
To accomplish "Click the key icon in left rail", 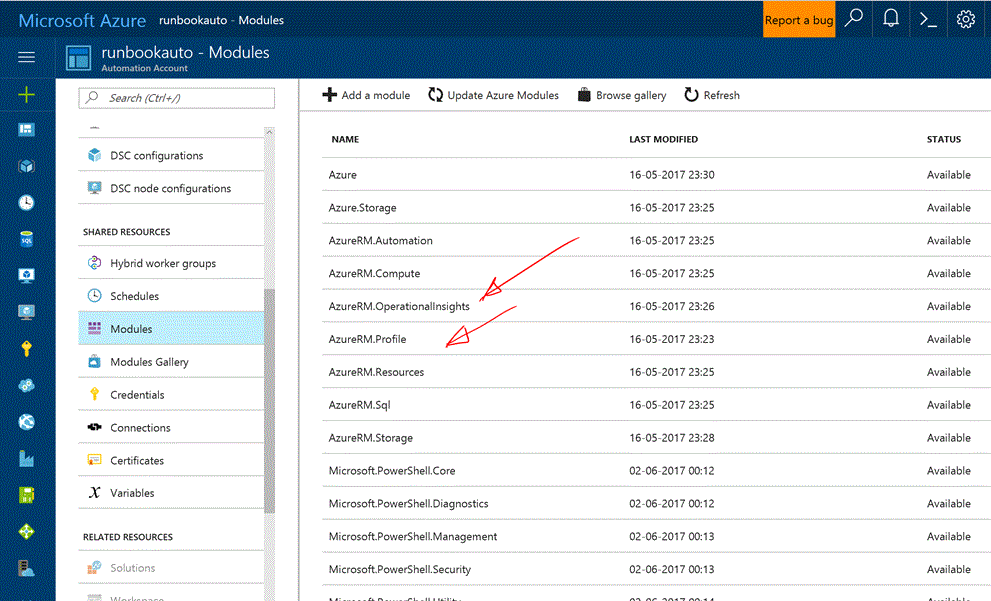I will [27, 348].
